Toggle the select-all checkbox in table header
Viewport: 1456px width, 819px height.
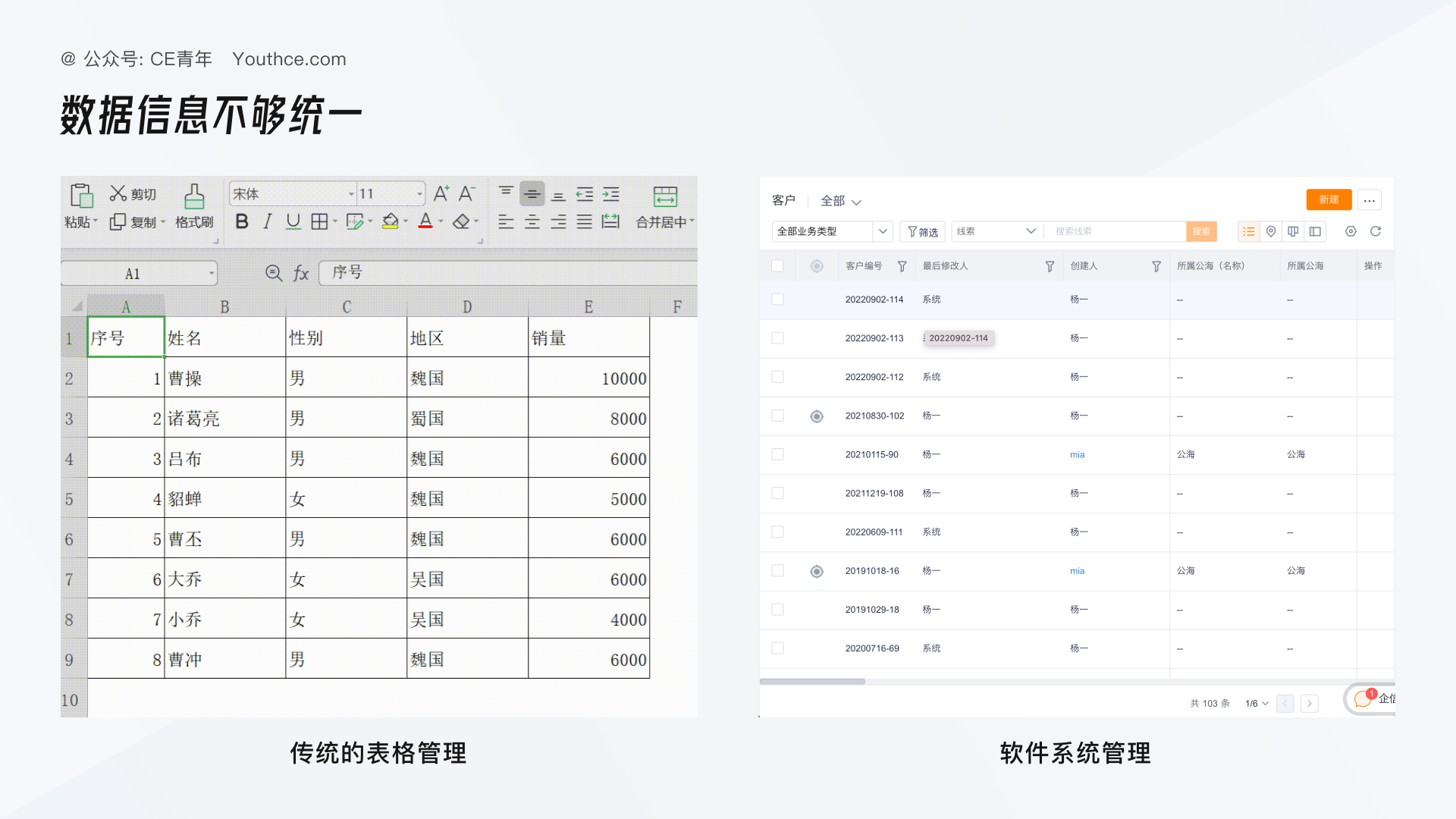point(777,265)
